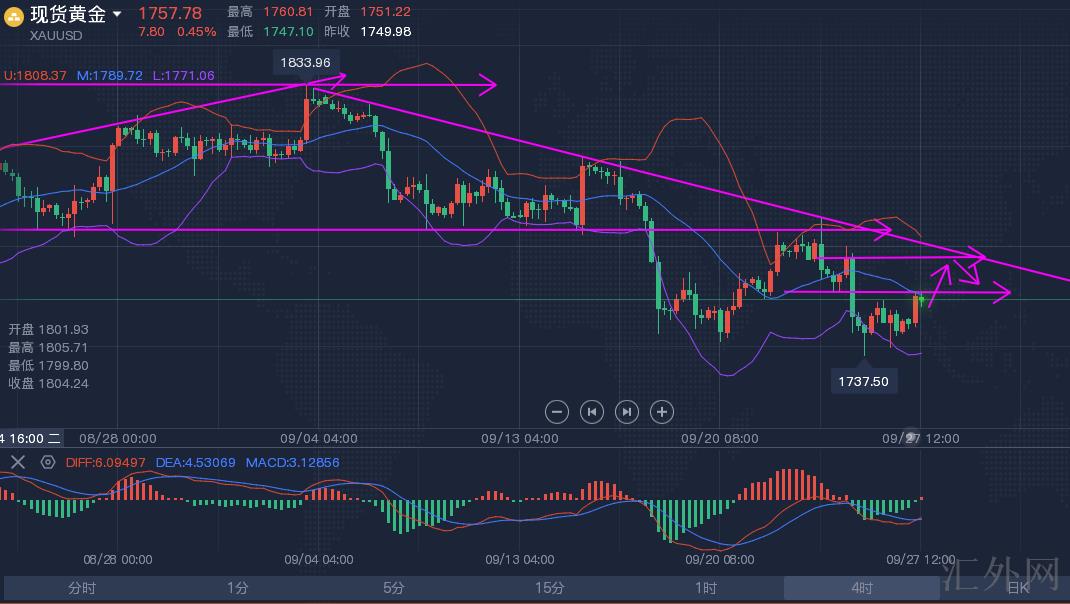Viewport: 1070px width, 604px height.
Task: Click the 1737.50 low price label
Action: 863,382
